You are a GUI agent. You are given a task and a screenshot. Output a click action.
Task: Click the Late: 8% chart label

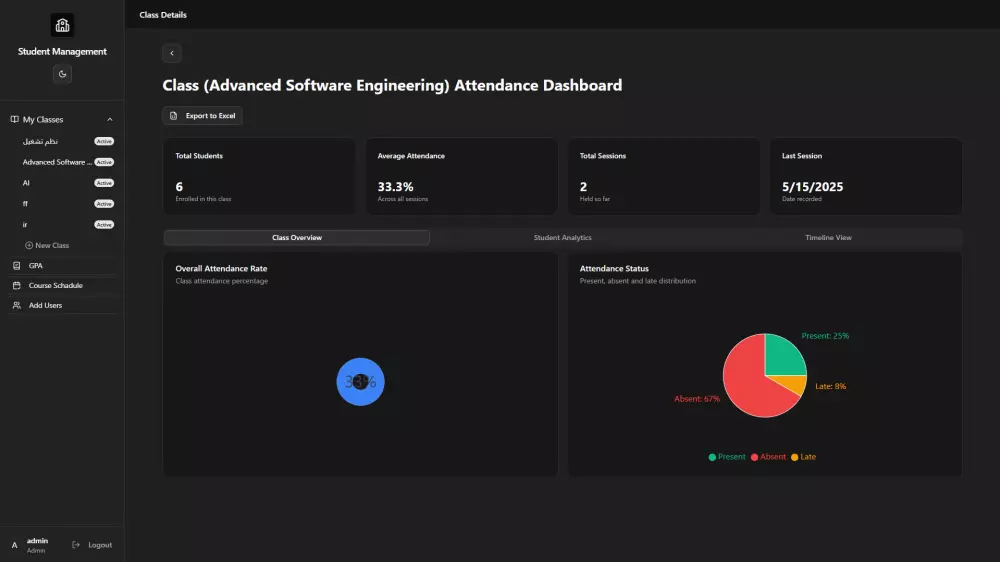pyautogui.click(x=830, y=386)
